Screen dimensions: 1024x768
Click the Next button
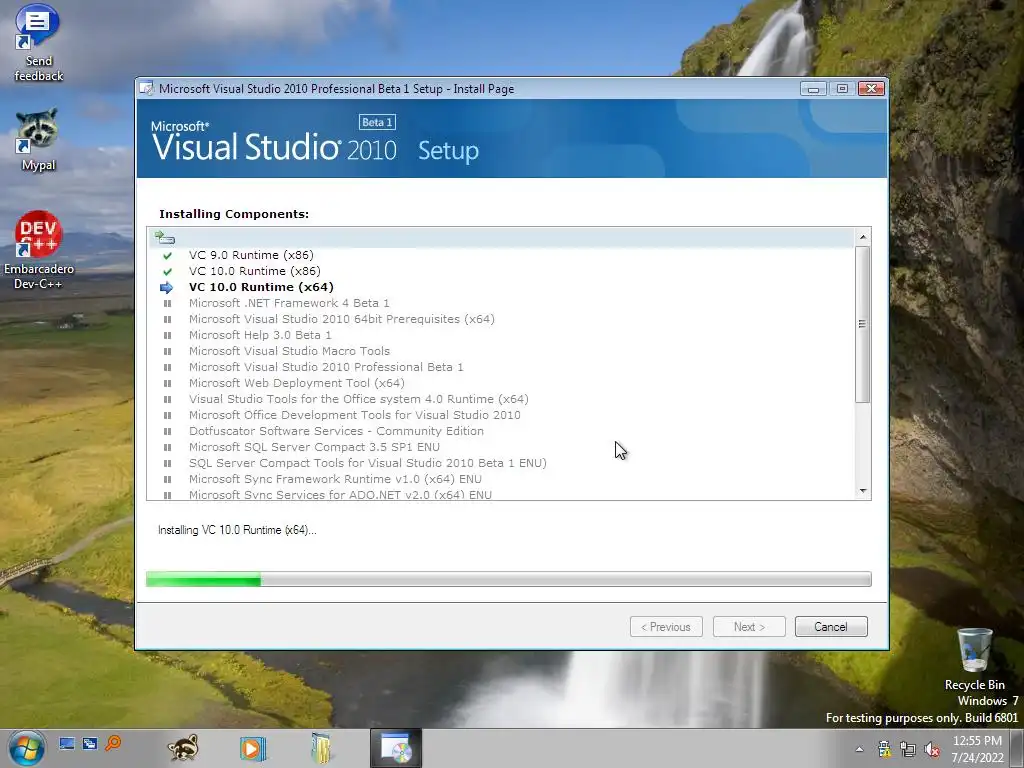[x=749, y=627]
